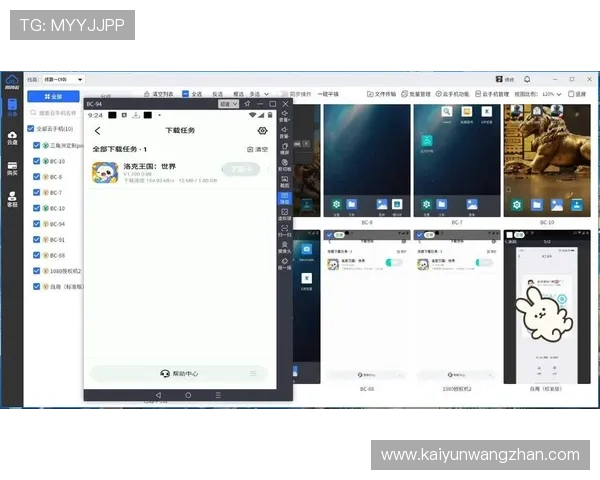
Task: Click 洛克王国:世界 app icon in download list
Action: [105, 173]
